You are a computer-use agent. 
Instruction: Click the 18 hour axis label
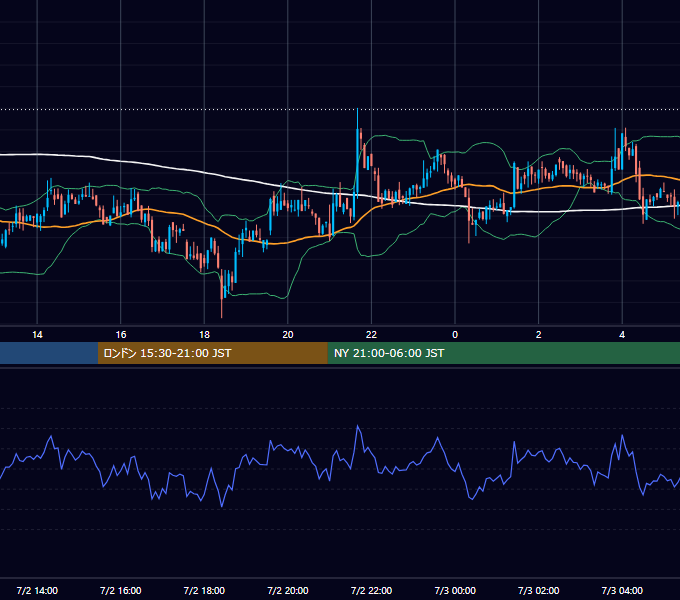[x=204, y=335]
